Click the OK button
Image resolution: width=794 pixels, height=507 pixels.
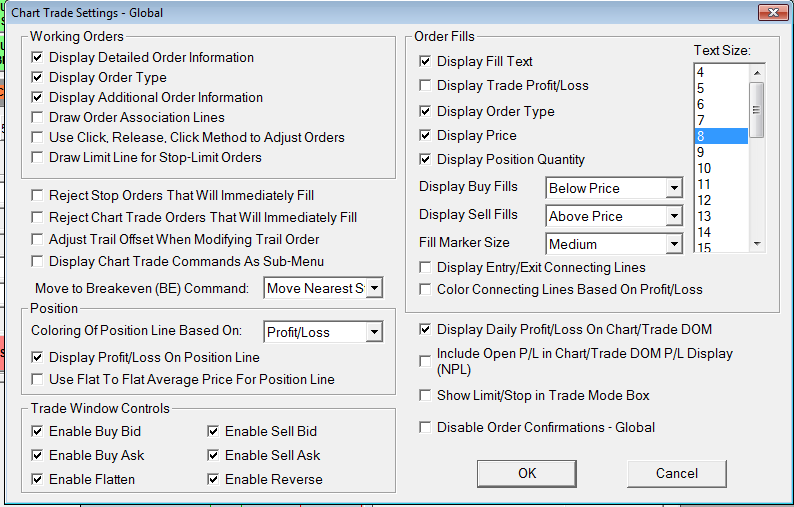point(526,473)
